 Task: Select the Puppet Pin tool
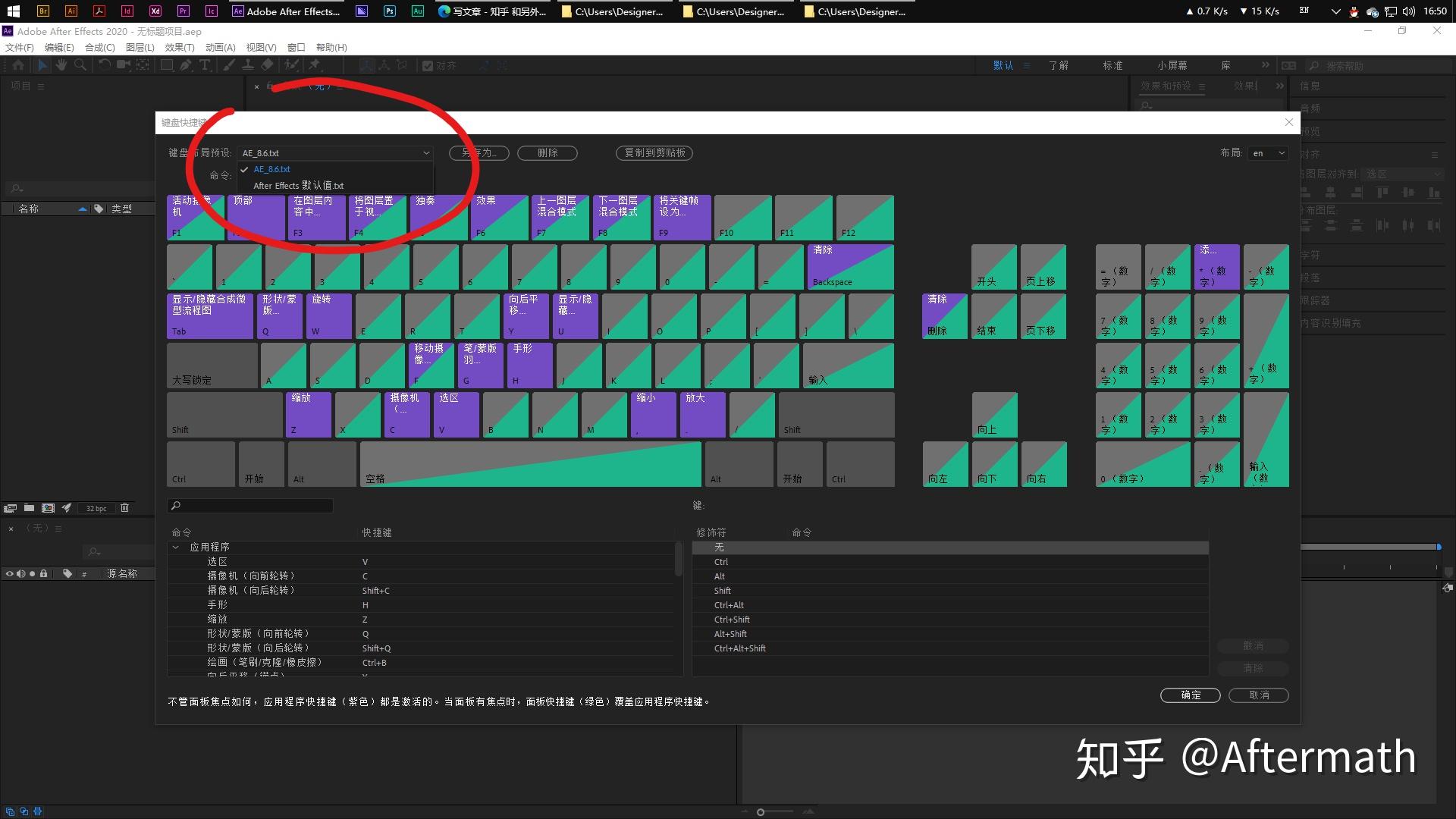[315, 65]
